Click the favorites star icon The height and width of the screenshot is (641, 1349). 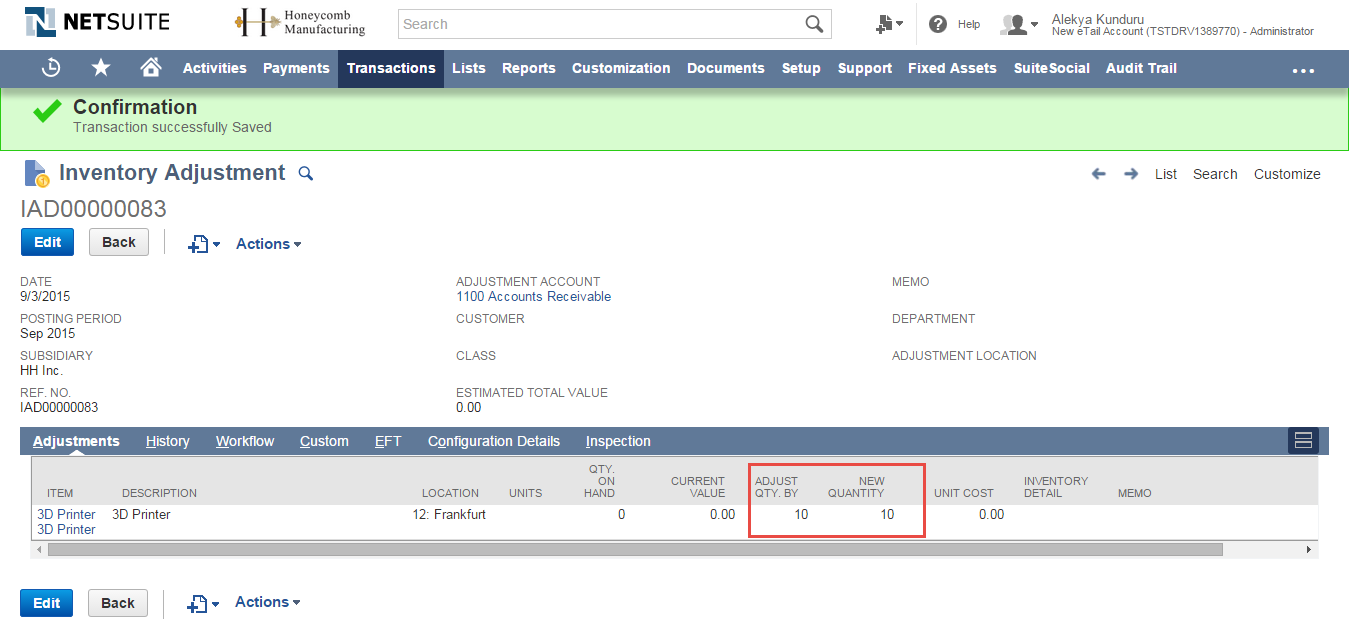[100, 68]
